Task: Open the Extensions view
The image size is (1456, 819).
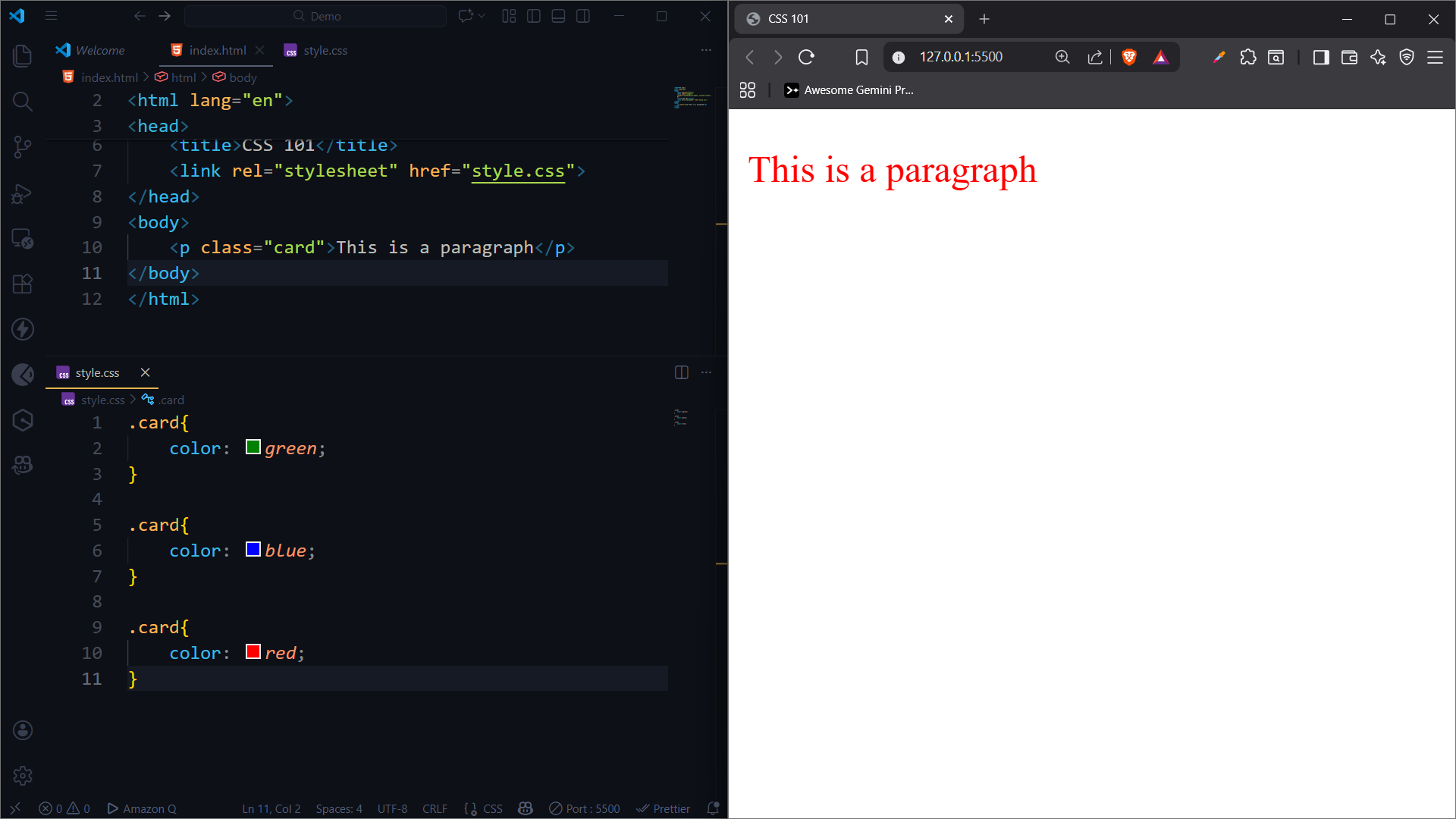Action: (x=23, y=284)
